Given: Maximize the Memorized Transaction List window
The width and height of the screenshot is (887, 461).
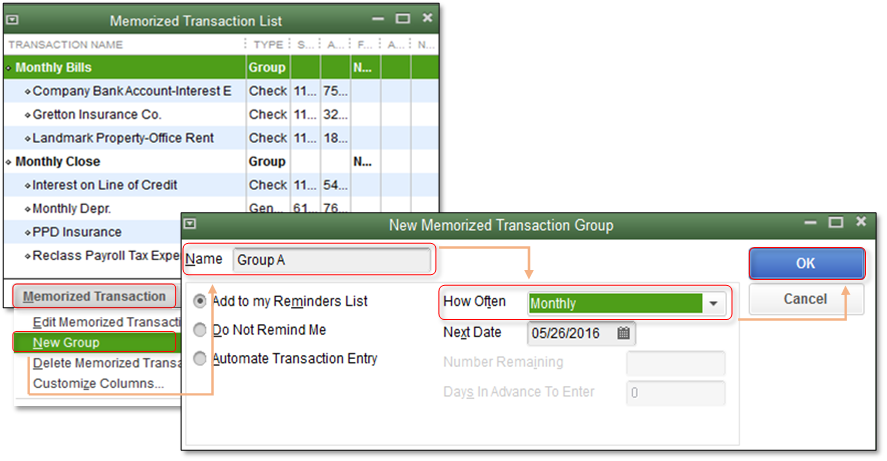Looking at the screenshot, I should (403, 18).
